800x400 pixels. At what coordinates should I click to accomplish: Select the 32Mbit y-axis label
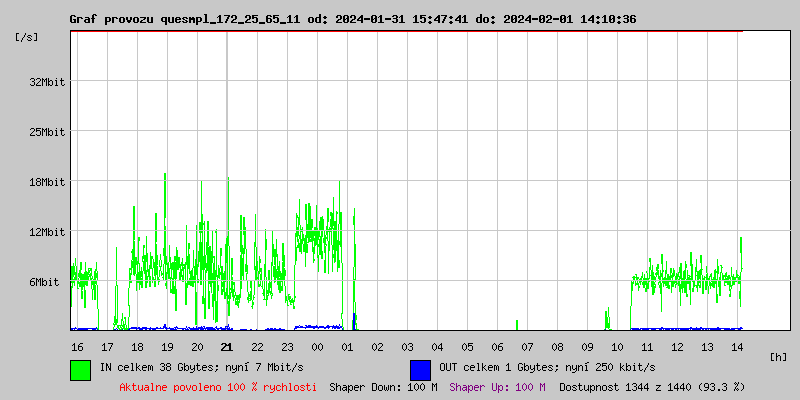point(47,82)
